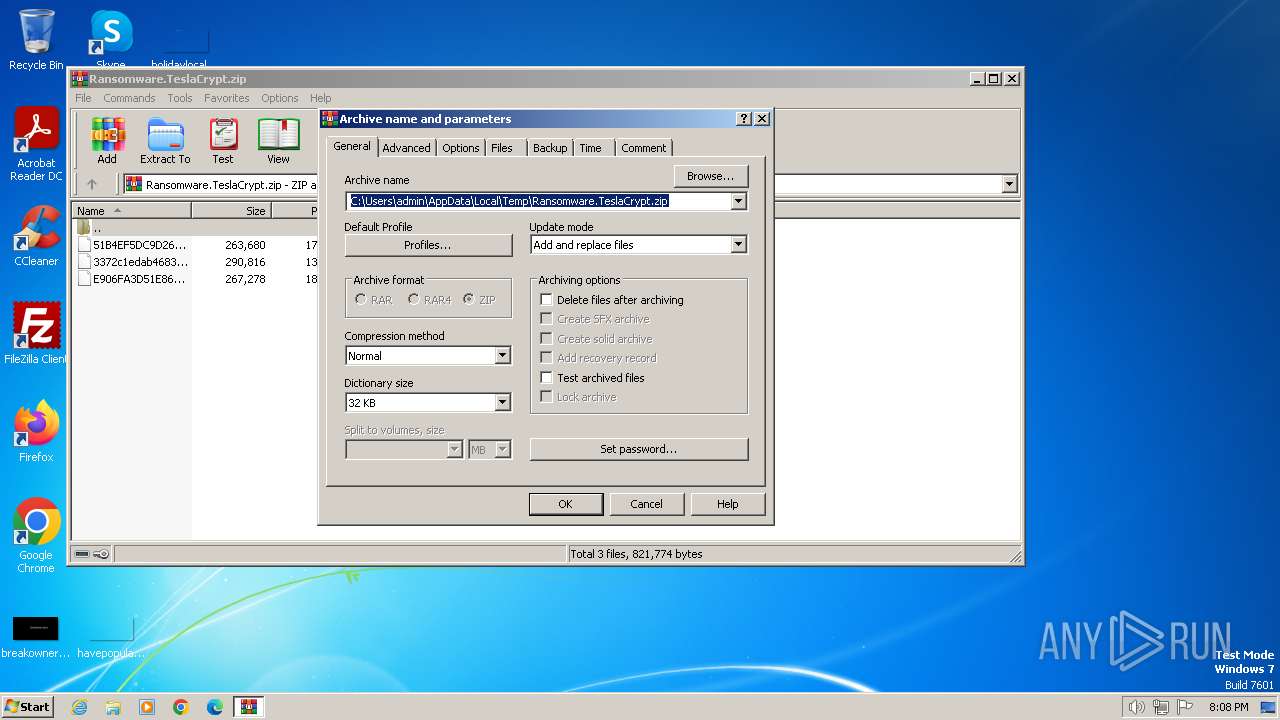Click the Action Center flag icon
The image size is (1280, 720).
point(1185,707)
